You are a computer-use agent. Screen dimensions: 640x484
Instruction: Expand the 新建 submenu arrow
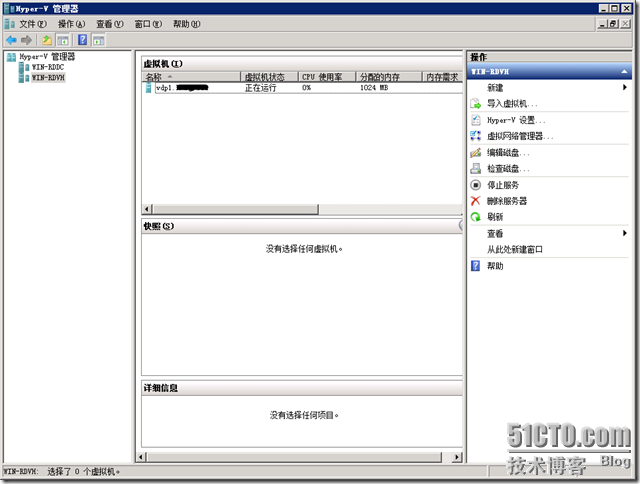pyautogui.click(x=624, y=87)
